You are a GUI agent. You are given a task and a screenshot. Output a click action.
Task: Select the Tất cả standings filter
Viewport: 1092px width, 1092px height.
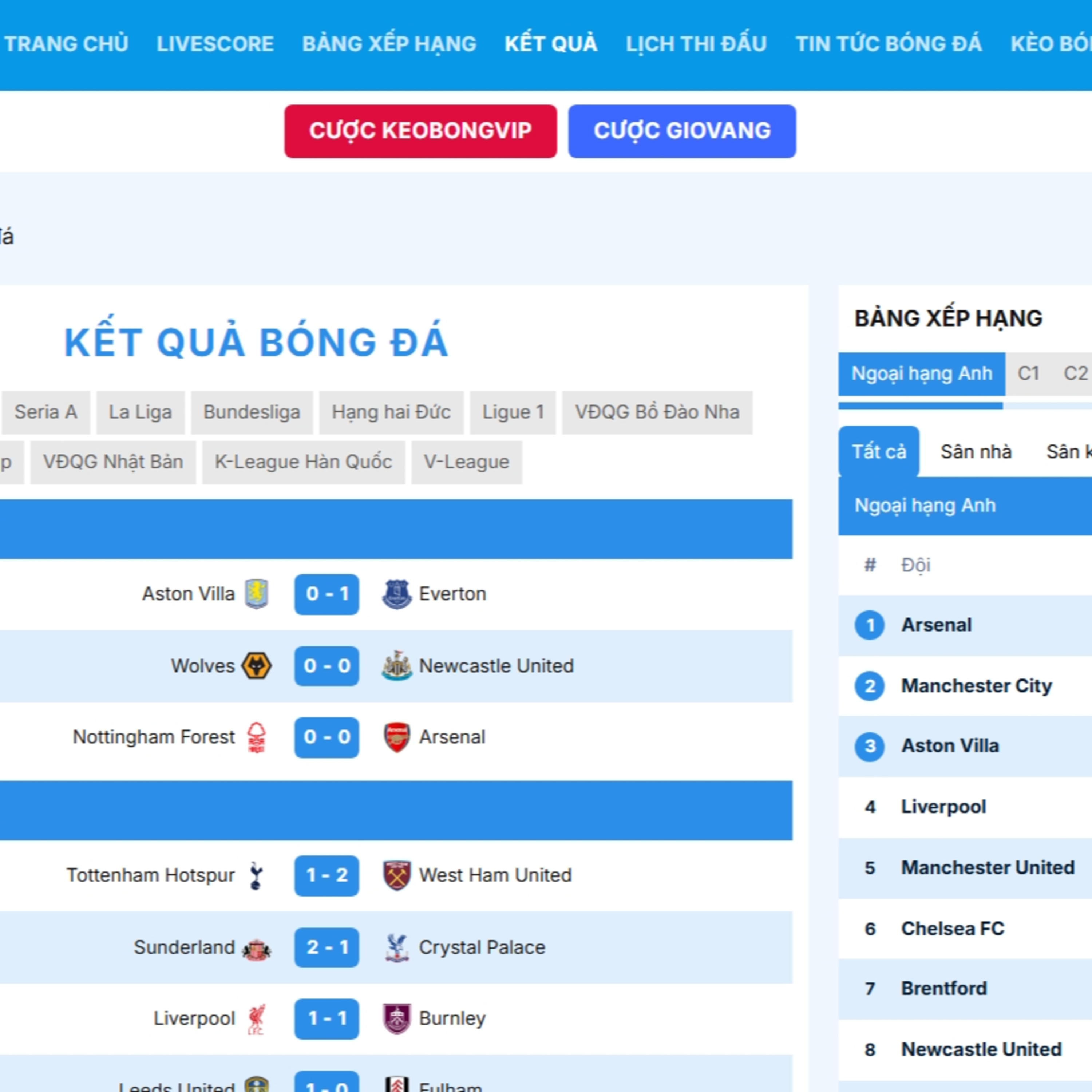pyautogui.click(x=879, y=452)
